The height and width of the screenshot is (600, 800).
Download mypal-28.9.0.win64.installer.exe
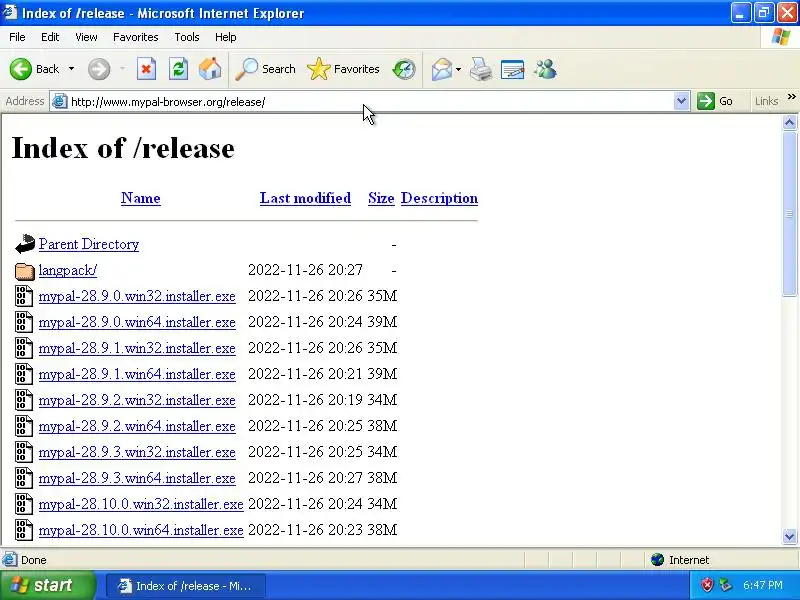[137, 322]
